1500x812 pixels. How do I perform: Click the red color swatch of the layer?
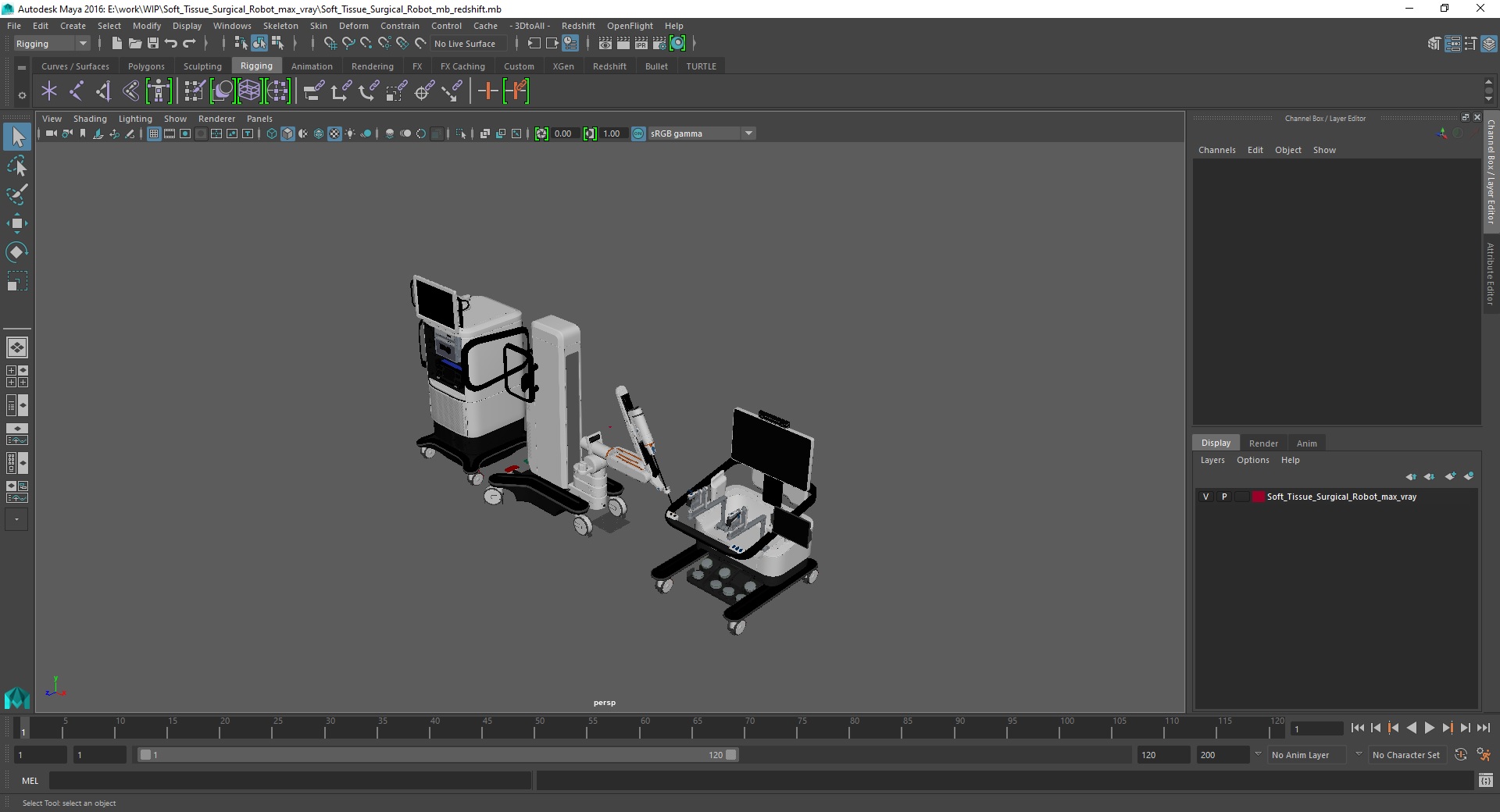point(1258,497)
